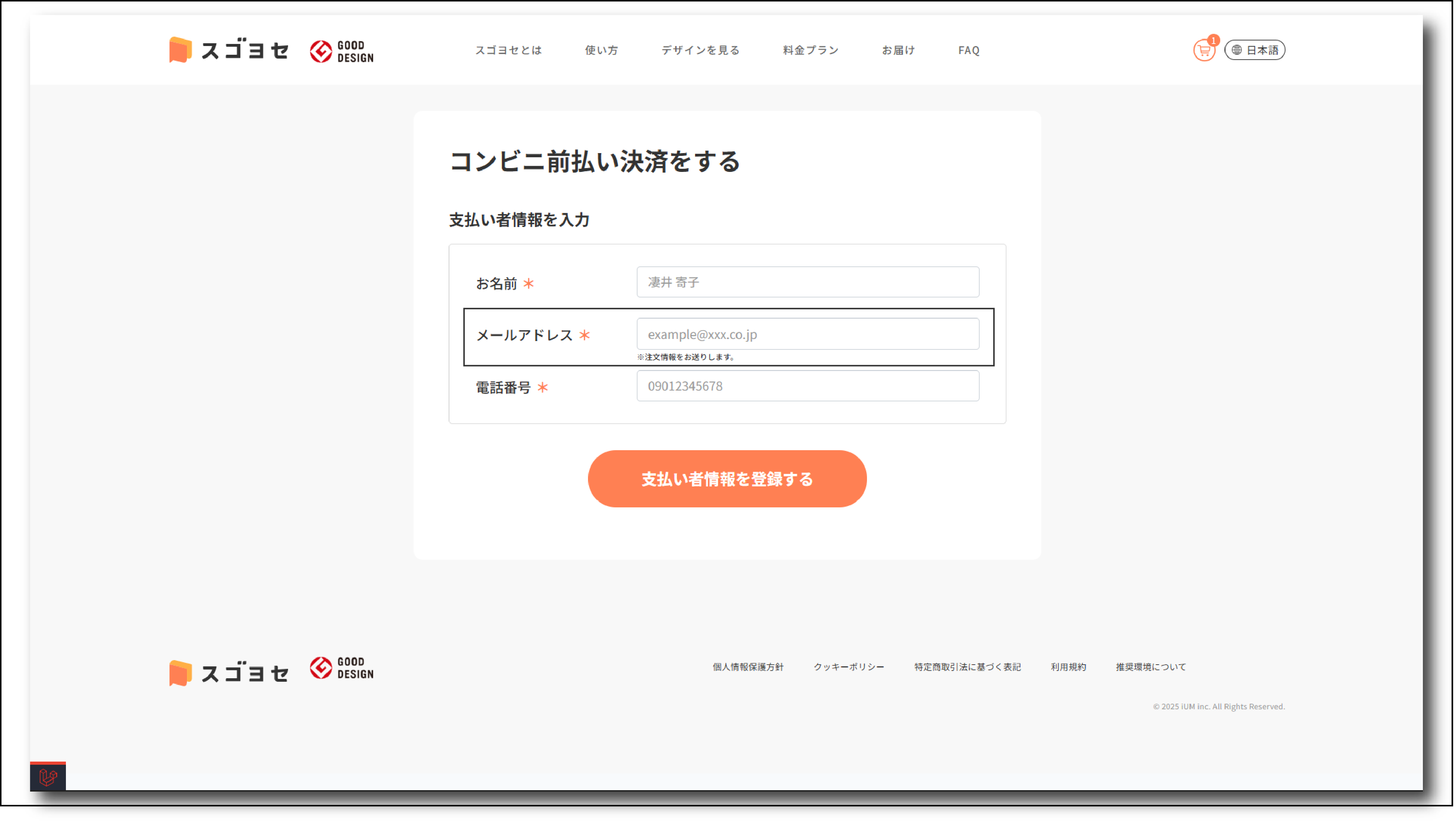1456x824 pixels.
Task: Click the Good Design badge in header
Action: point(342,51)
